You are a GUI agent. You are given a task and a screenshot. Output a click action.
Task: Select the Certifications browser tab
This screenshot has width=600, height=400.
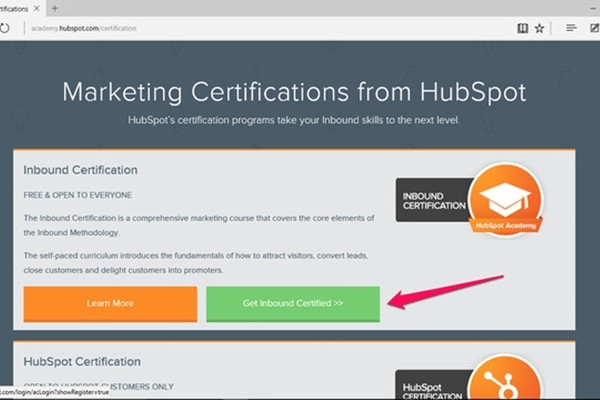(22, 8)
